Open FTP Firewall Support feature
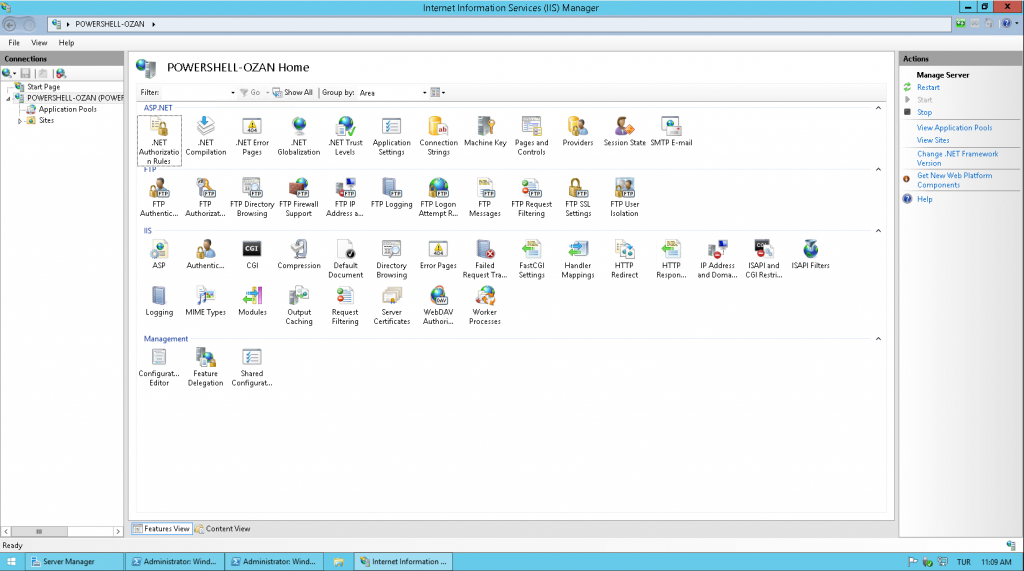Image resolution: width=1024 pixels, height=571 pixels. (x=298, y=198)
